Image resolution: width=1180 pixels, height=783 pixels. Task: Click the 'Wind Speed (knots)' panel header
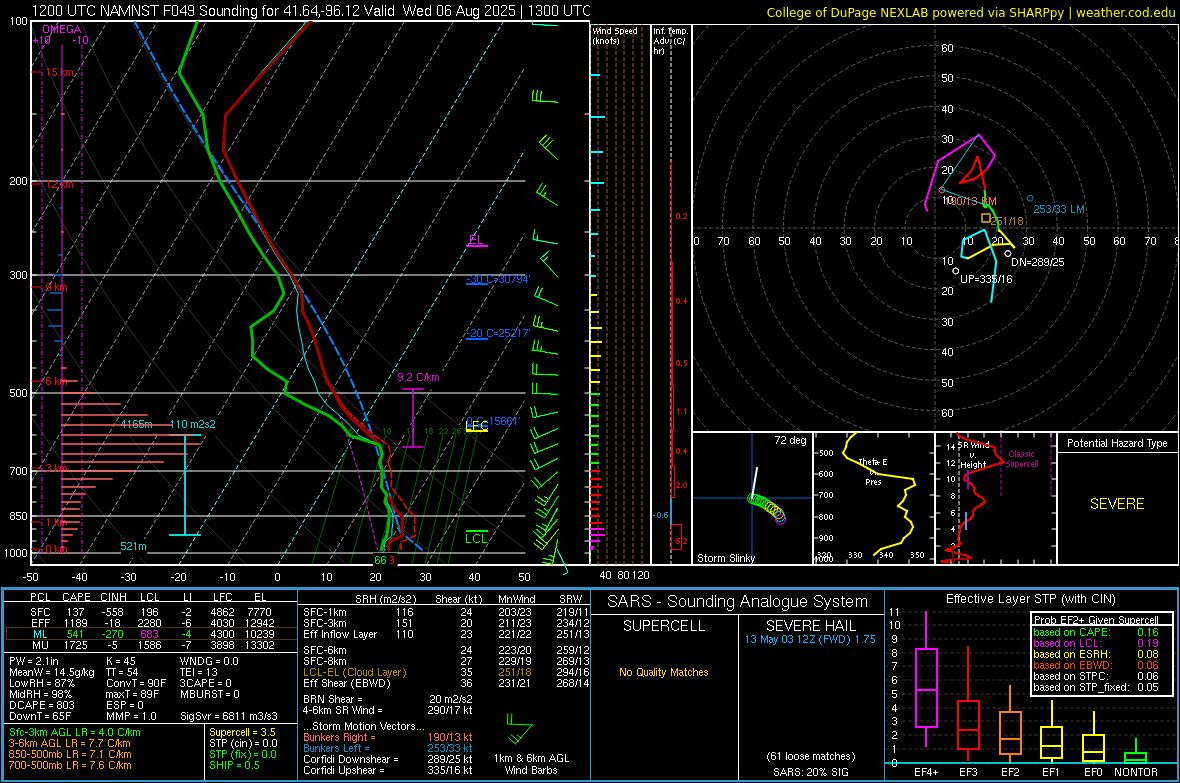(x=615, y=35)
